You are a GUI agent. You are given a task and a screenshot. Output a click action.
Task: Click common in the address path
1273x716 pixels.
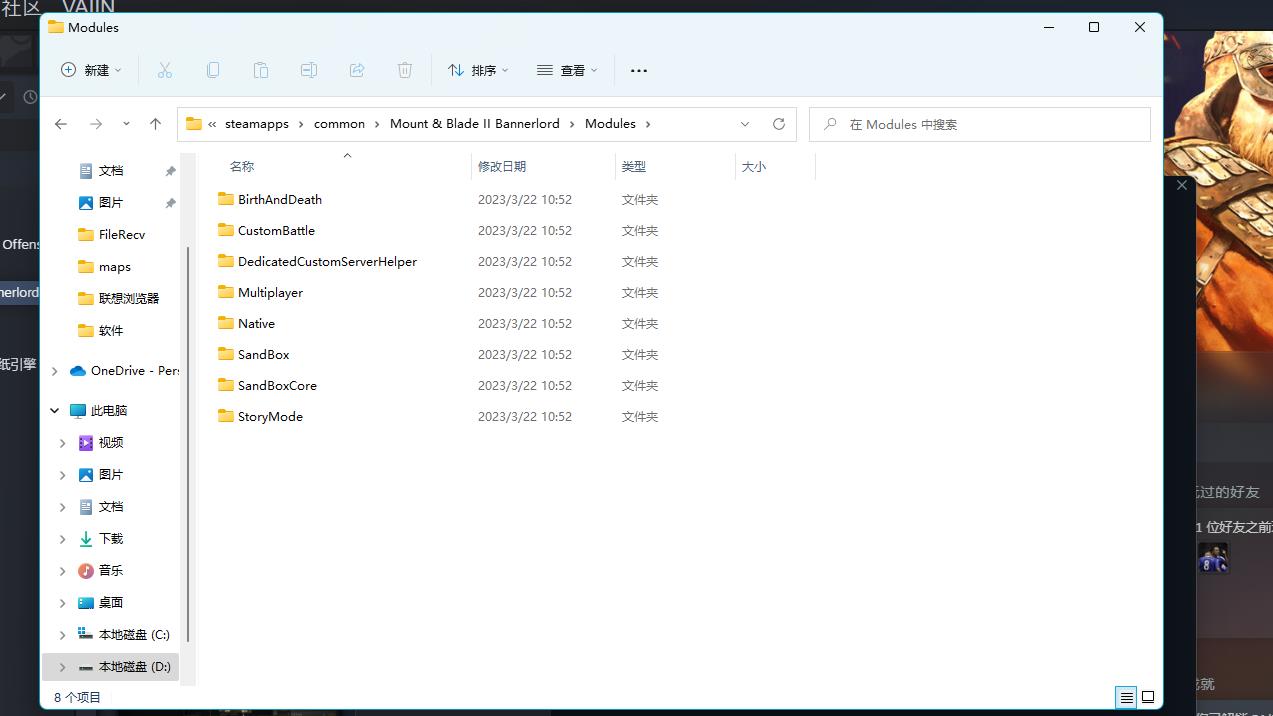click(339, 124)
